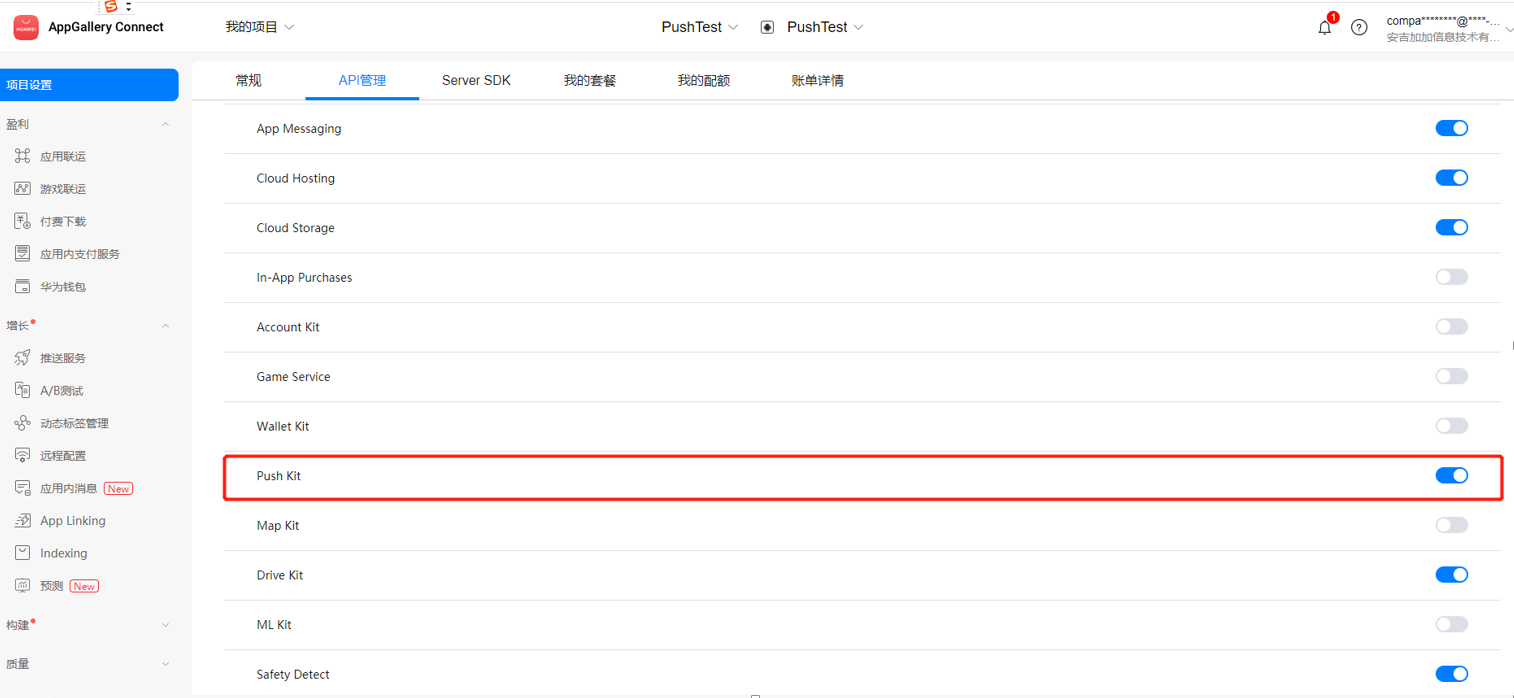The image size is (1514, 698).
Task: Open the help question mark icon
Action: pos(1358,28)
